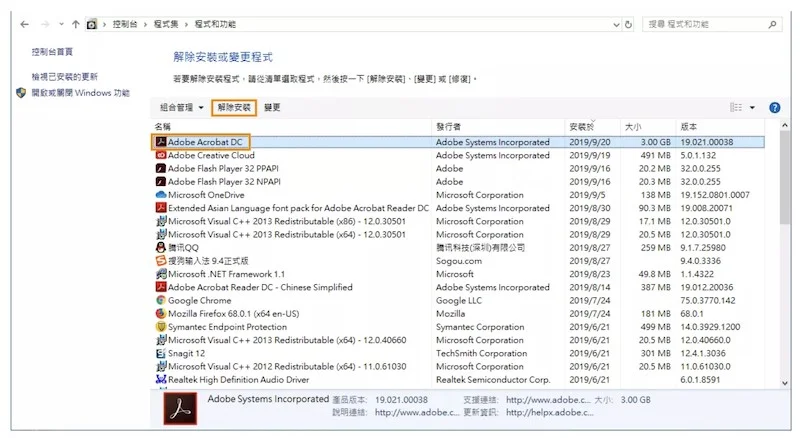This screenshot has width=800, height=438.
Task: Click the Adobe Creative Cloud icon
Action: (x=161, y=155)
